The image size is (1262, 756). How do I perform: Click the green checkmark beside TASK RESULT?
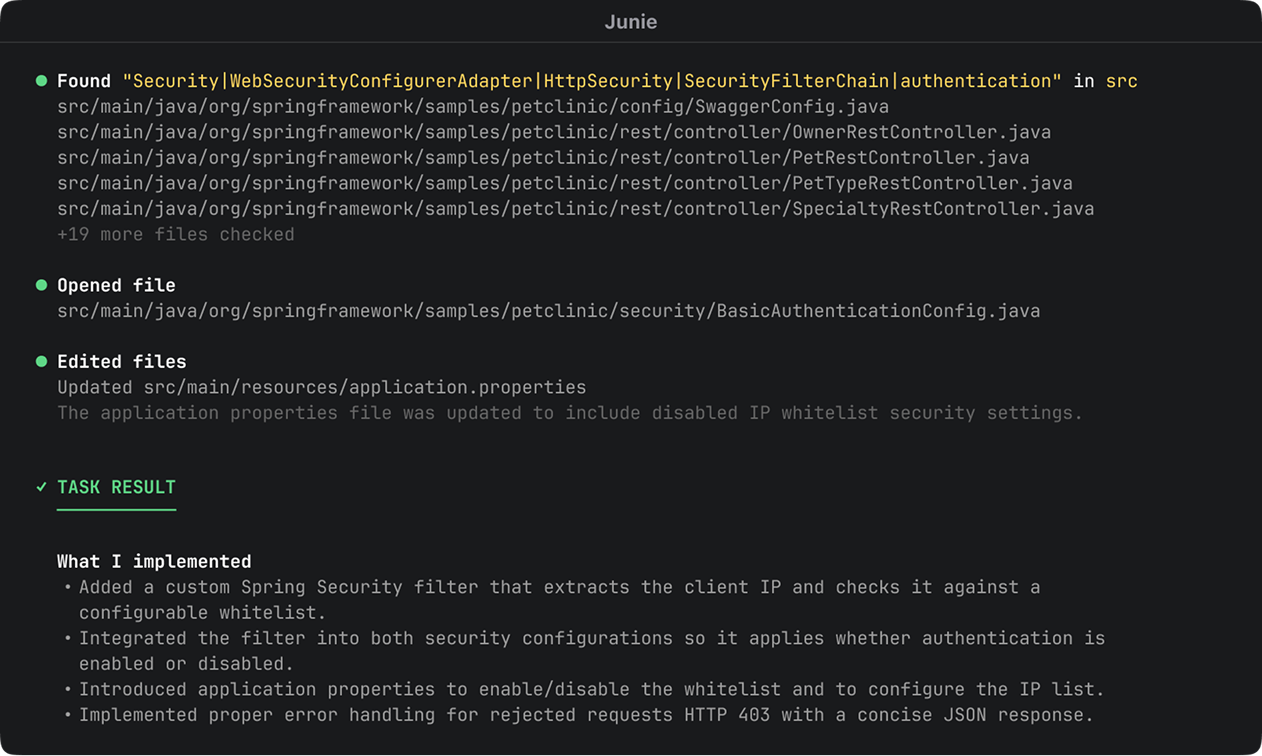tap(41, 487)
